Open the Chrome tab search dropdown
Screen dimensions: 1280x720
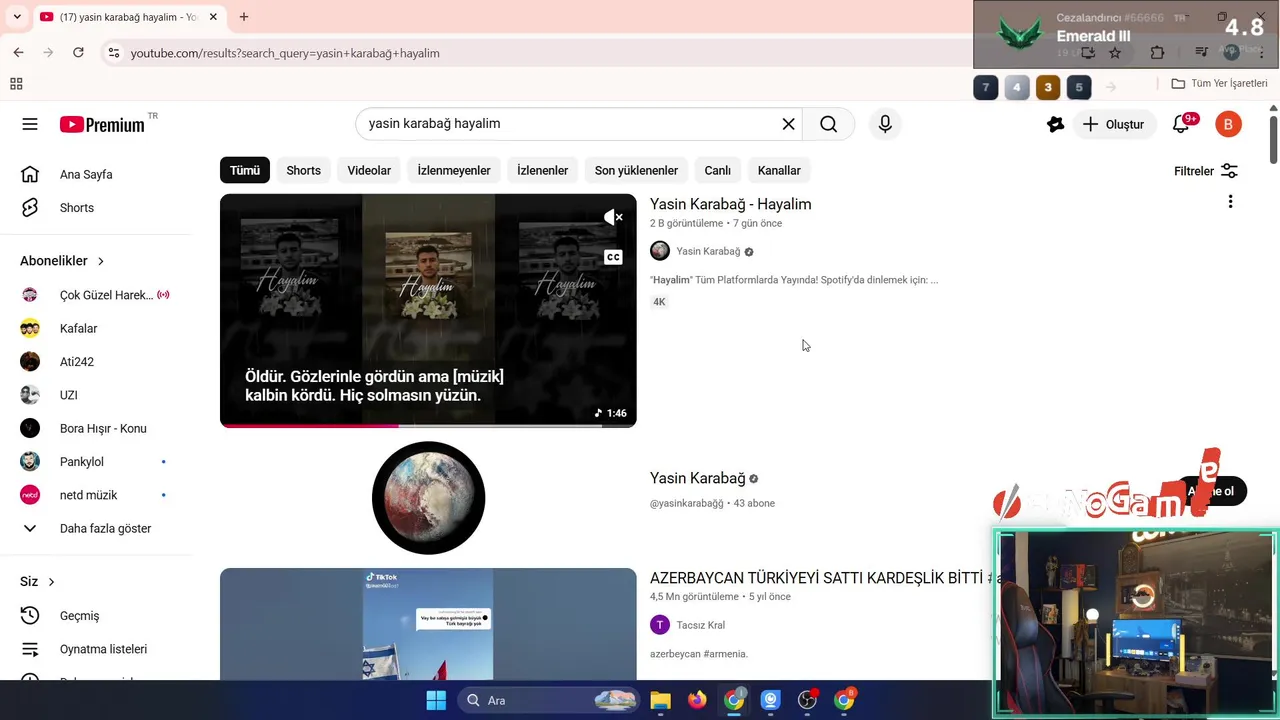click(x=17, y=17)
